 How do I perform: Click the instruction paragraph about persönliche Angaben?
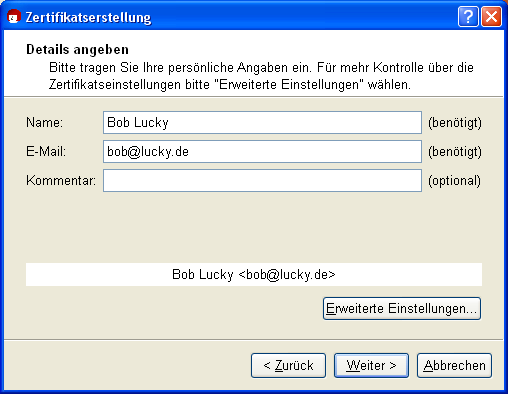[x=261, y=76]
